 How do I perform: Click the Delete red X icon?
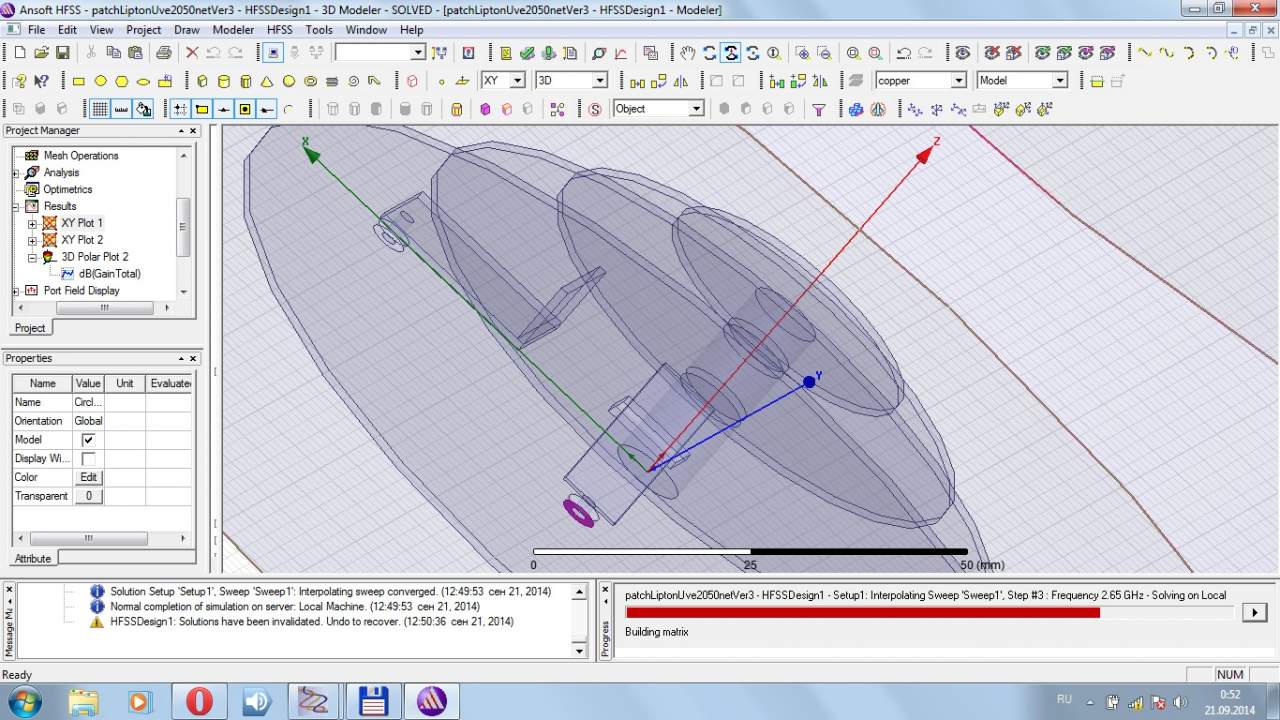[191, 53]
